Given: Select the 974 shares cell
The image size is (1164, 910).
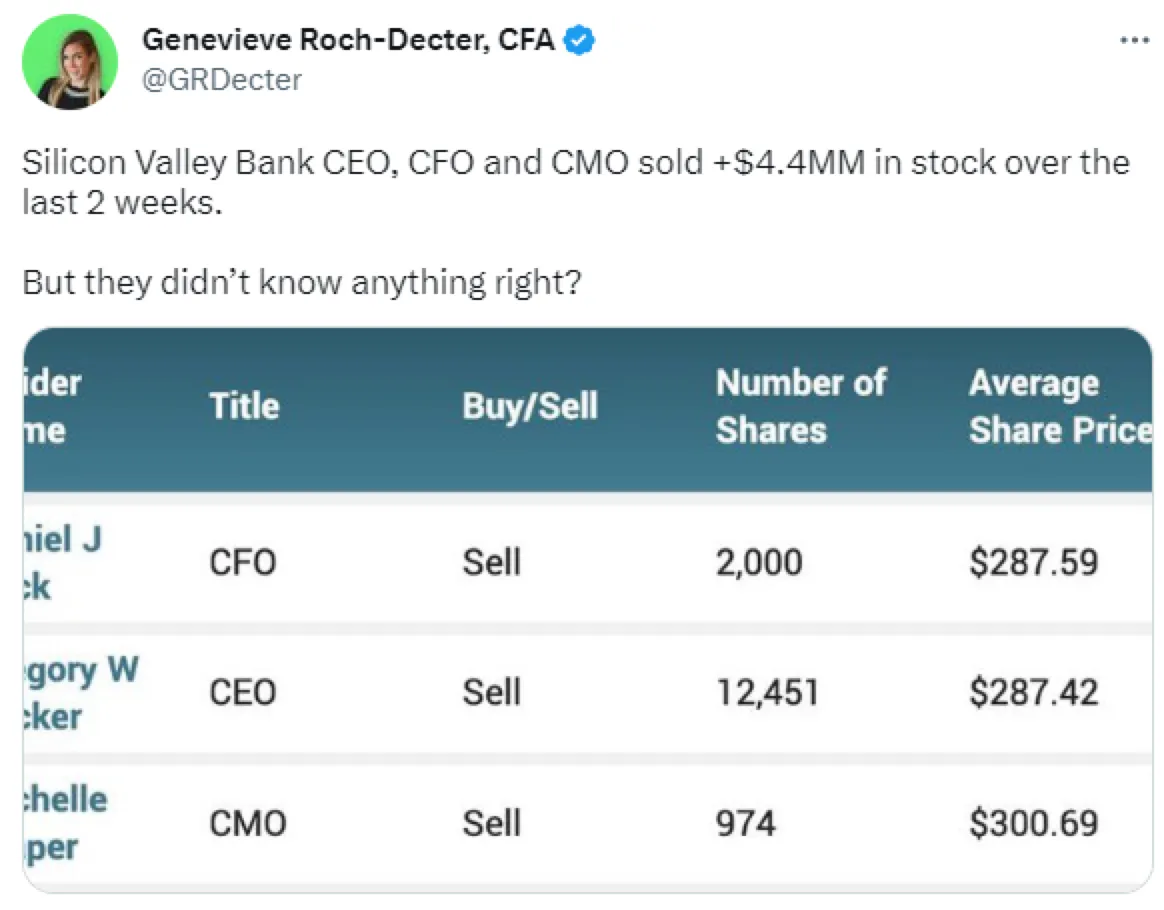Looking at the screenshot, I should tap(745, 823).
